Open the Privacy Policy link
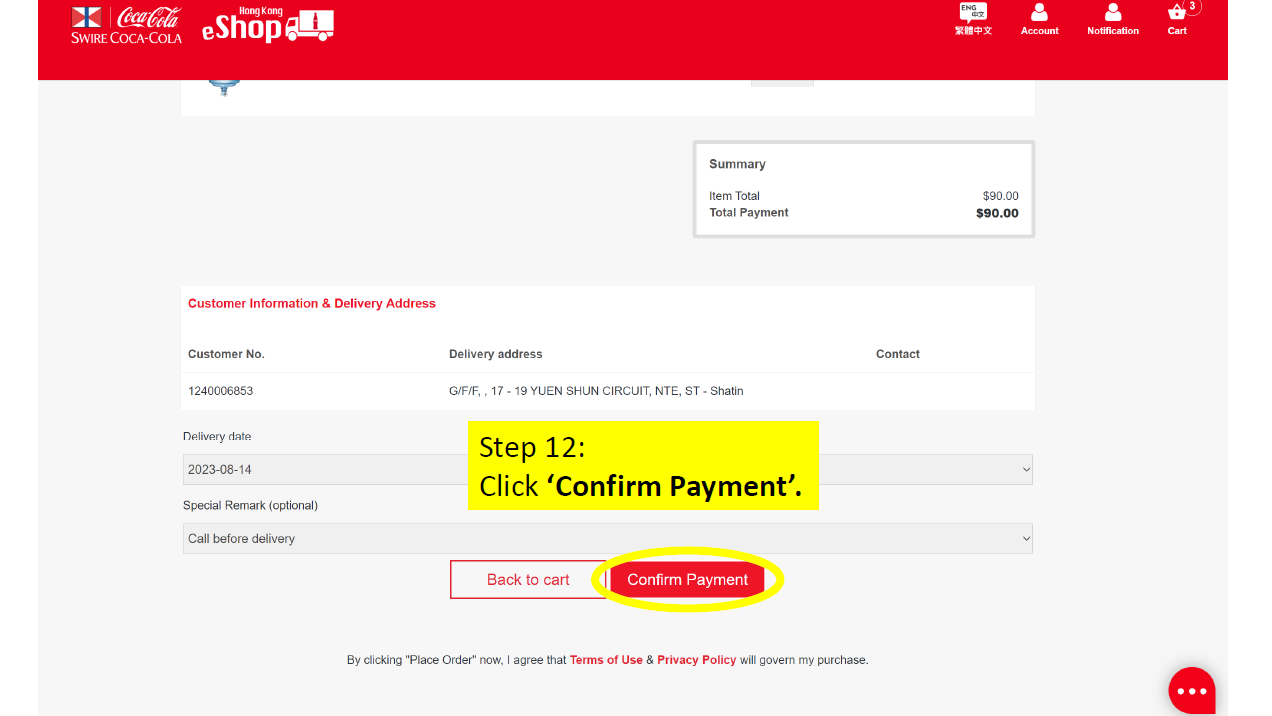The width and height of the screenshot is (1272, 716). (x=696, y=660)
